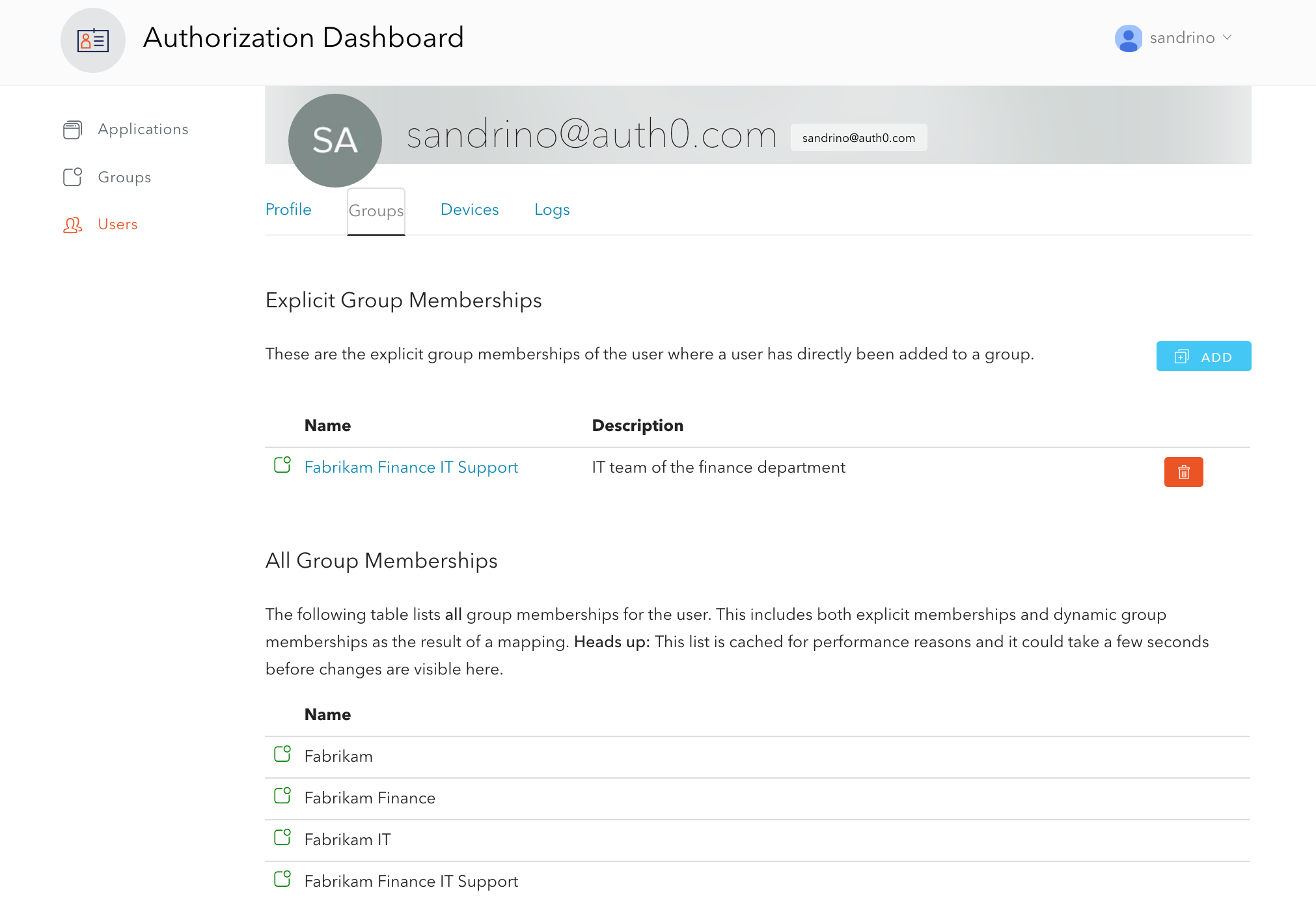1316x918 pixels.
Task: Expand the sandrino account dropdown chevron
Action: 1227,37
